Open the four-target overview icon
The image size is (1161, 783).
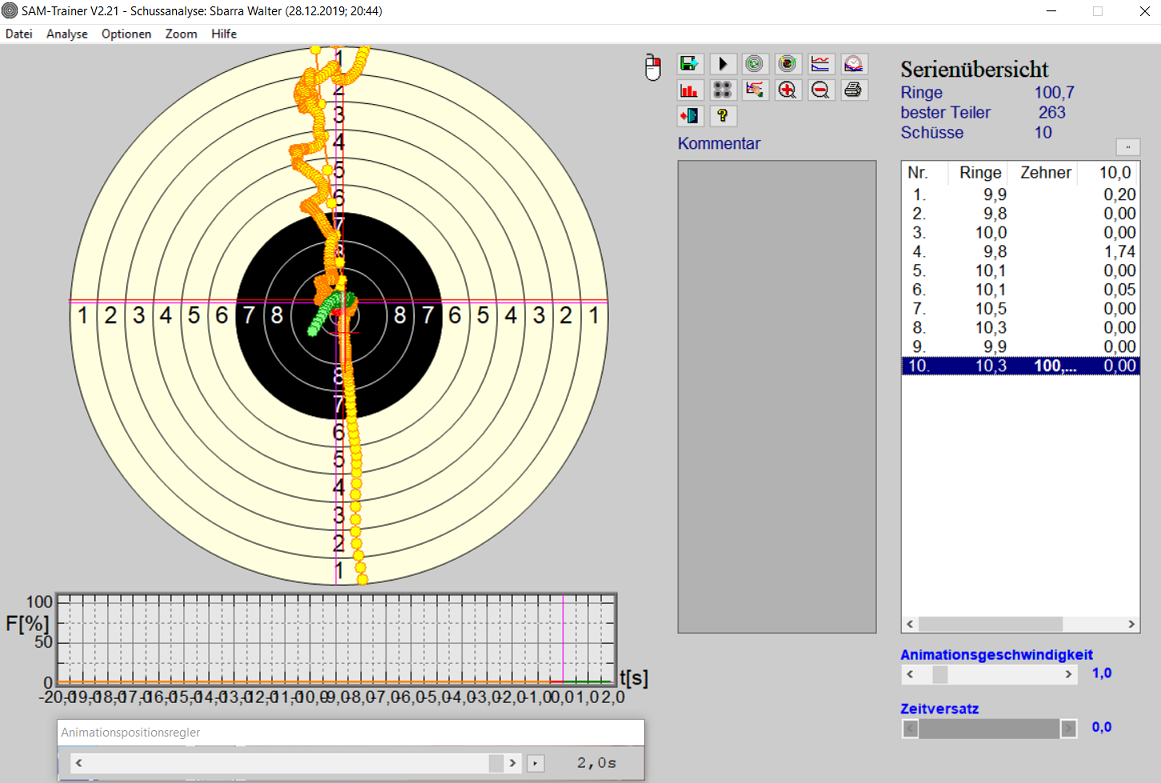723,90
